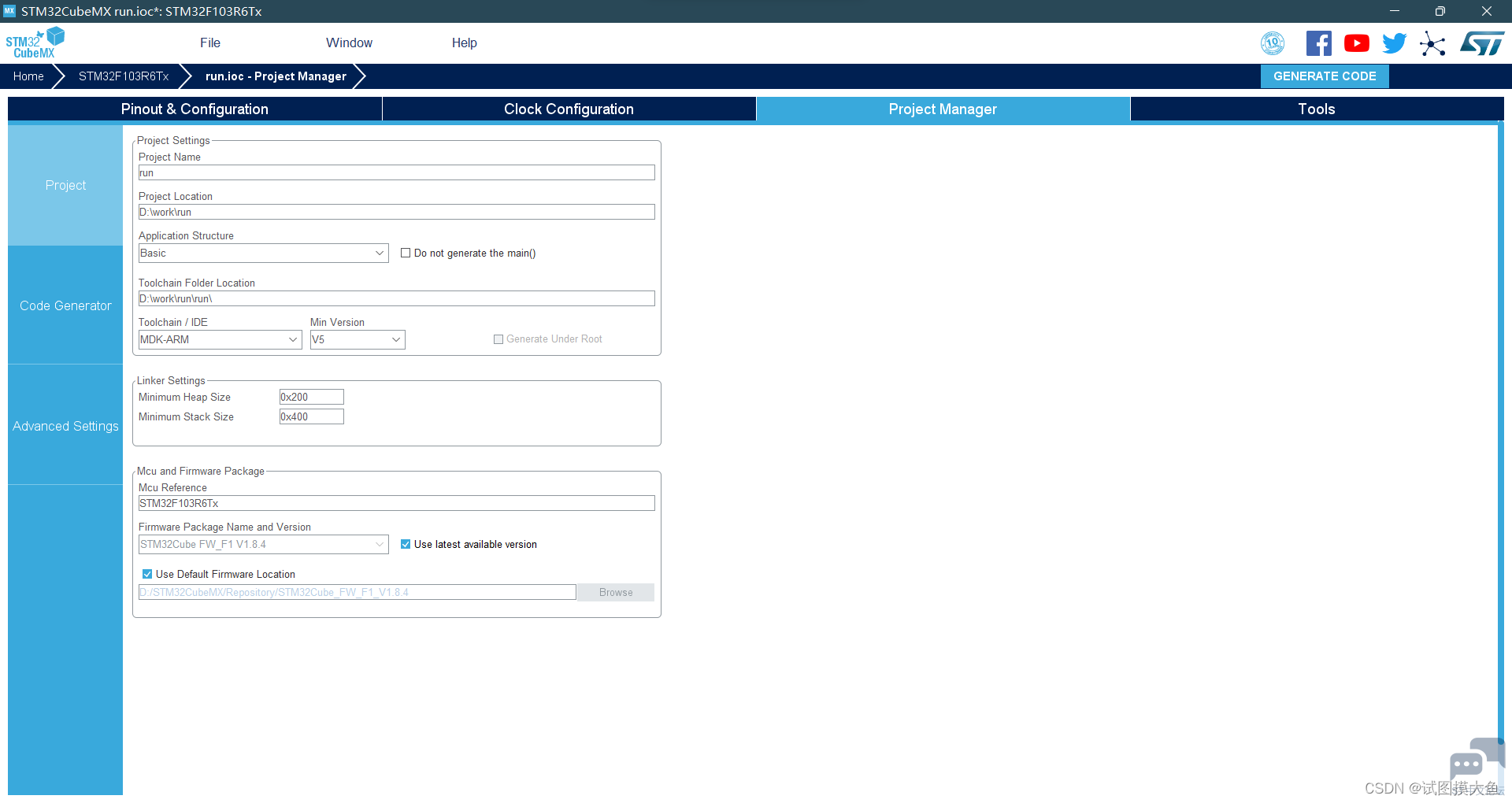Open the YouTube icon link
This screenshot has width=1512, height=803.
1356,43
